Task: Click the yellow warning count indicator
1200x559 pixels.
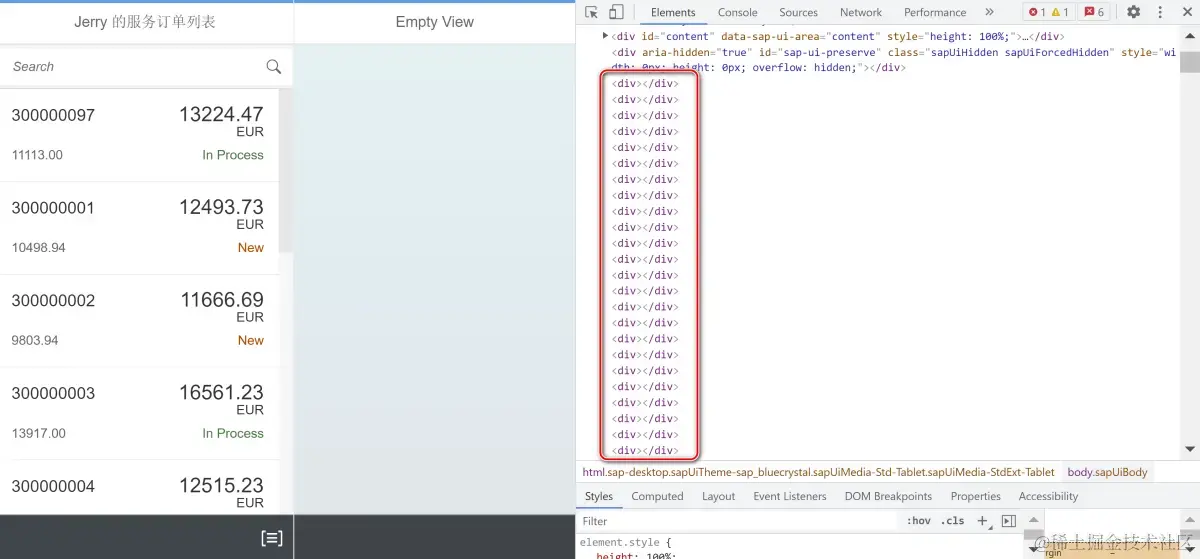Action: point(1059,12)
